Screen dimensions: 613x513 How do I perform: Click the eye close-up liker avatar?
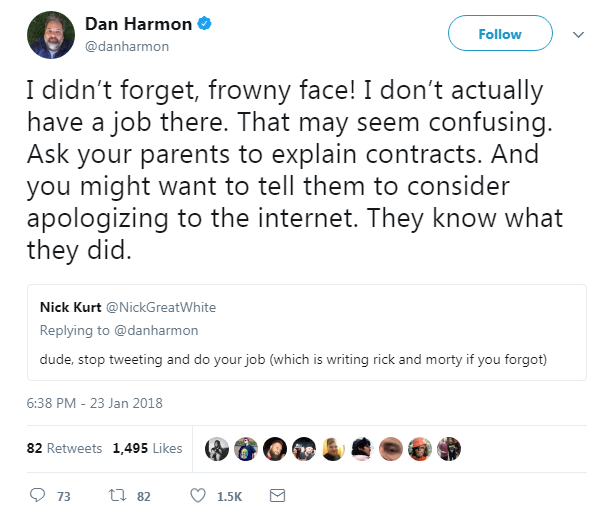tap(391, 449)
